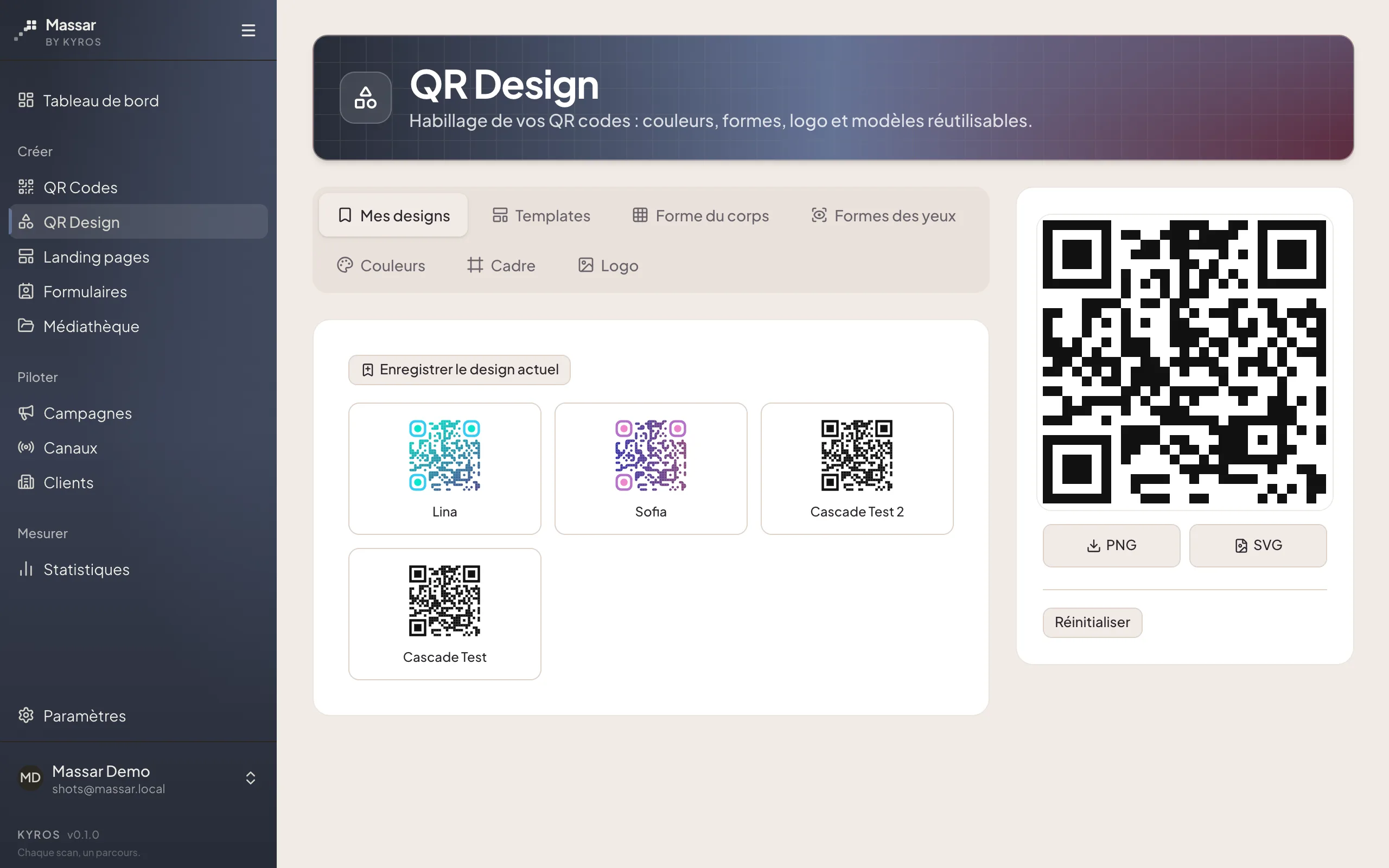Click the Clients building icon

pyautogui.click(x=26, y=482)
